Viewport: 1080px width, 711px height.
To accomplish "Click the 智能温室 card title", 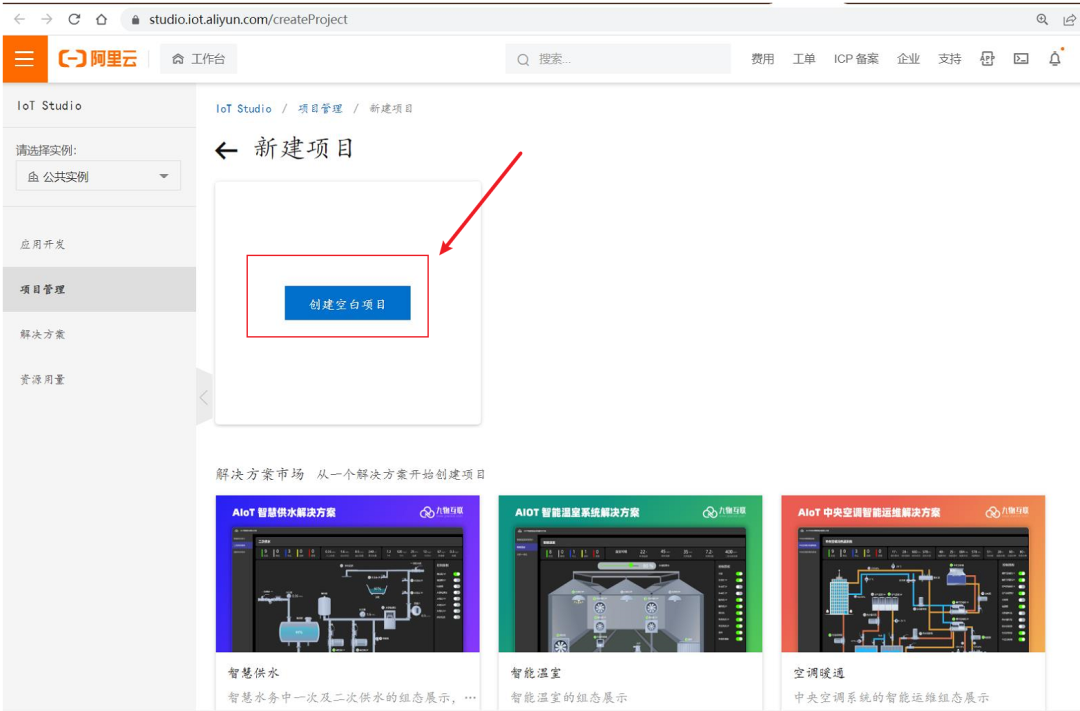I will [x=536, y=672].
